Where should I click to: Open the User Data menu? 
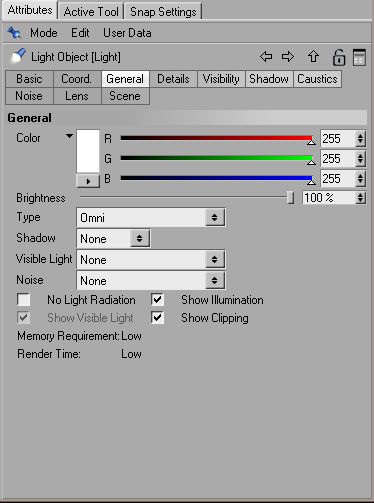point(127,33)
